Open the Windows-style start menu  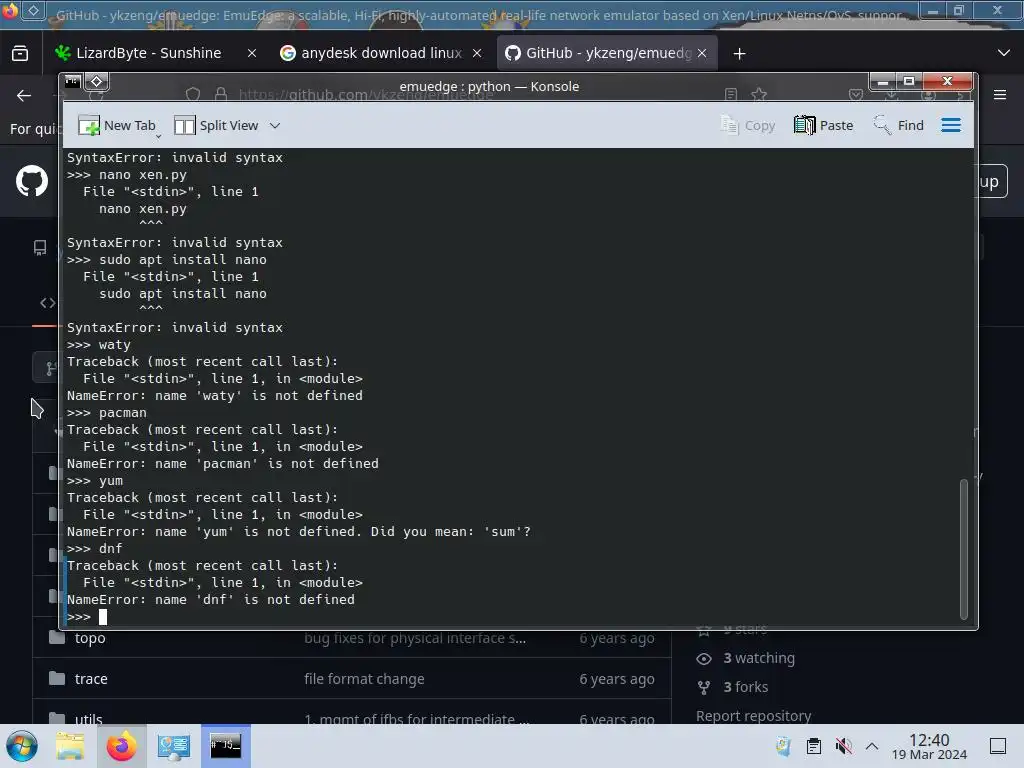click(x=22, y=746)
